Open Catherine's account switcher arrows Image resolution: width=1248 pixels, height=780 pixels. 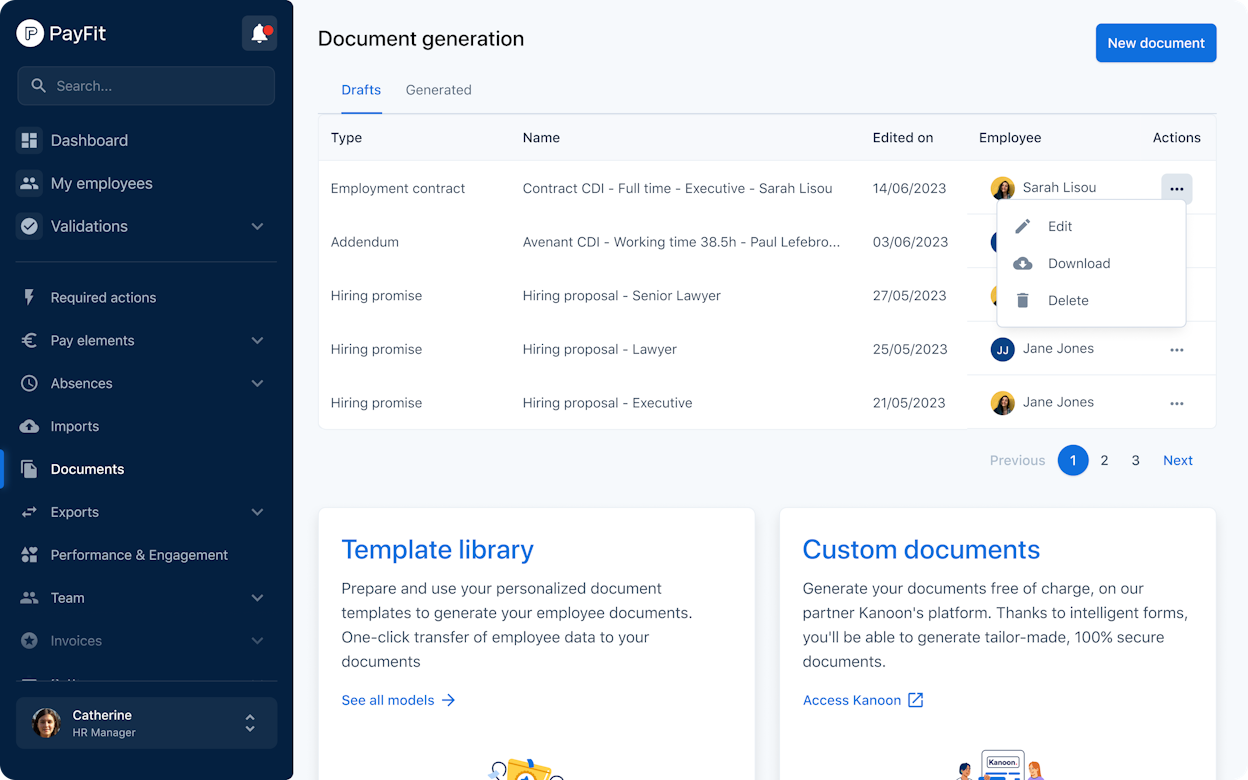(250, 723)
